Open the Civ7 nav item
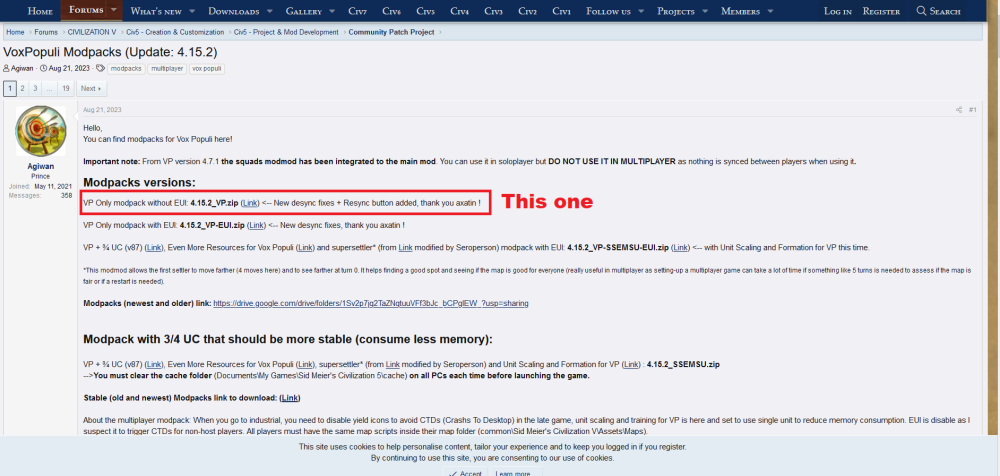Screen dimensions: 1000x476 click(358, 11)
